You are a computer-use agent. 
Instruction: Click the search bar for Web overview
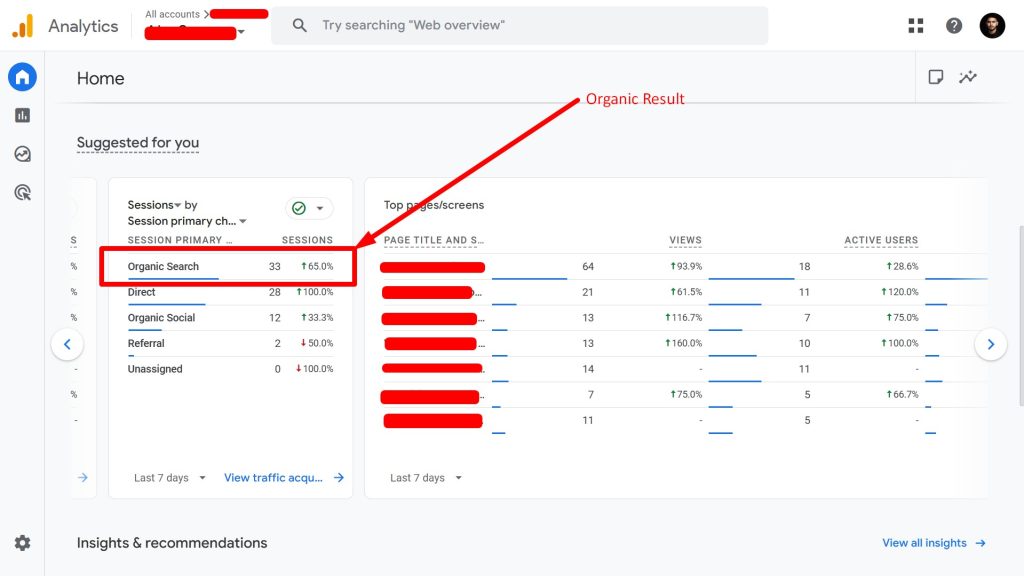(520, 25)
